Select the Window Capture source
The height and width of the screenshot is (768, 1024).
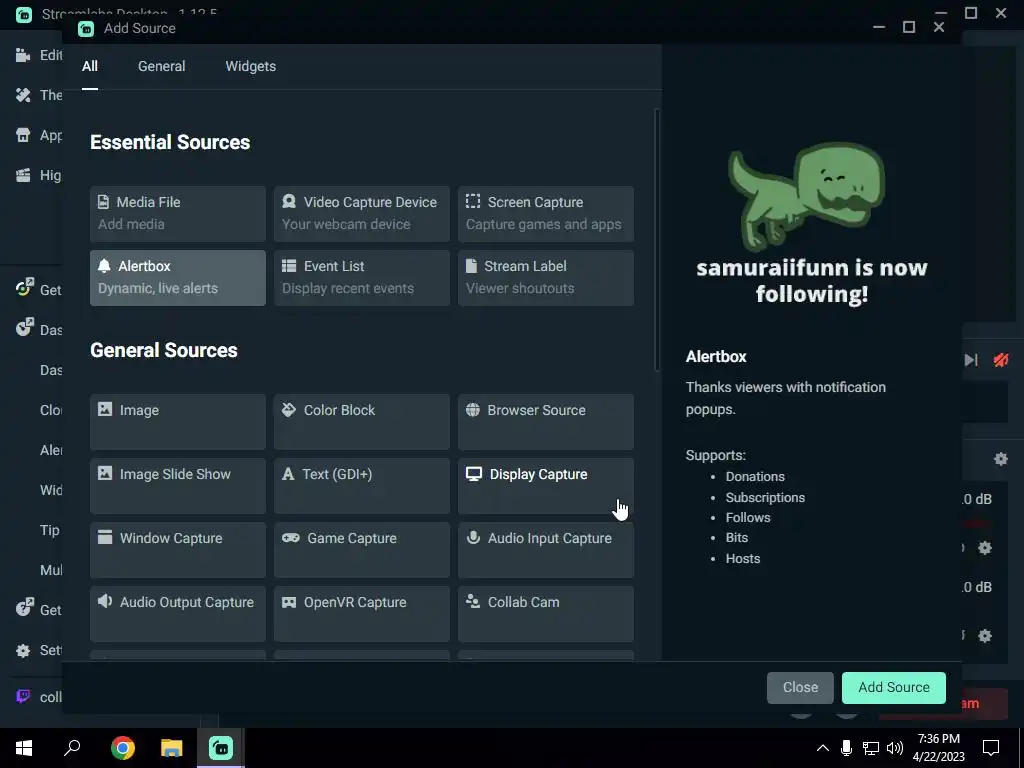click(178, 549)
